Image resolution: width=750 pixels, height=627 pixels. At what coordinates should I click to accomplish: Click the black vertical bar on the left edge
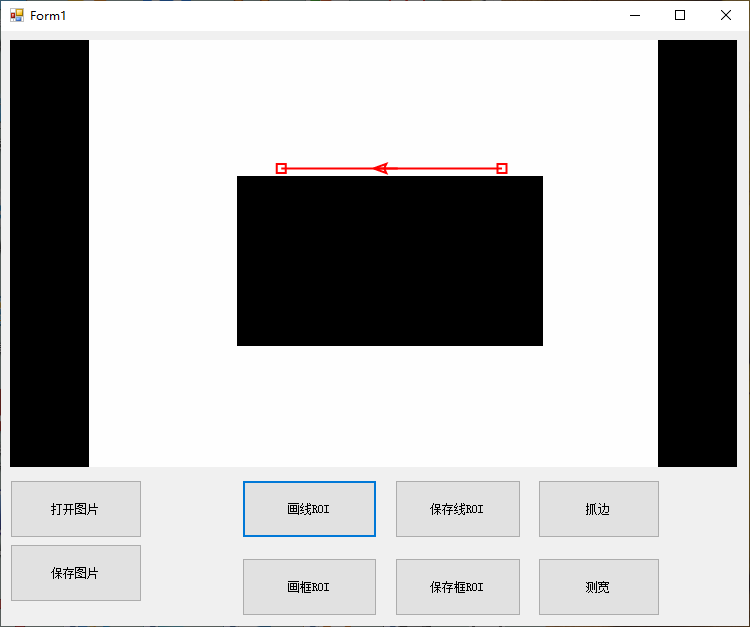pyautogui.click(x=49, y=253)
